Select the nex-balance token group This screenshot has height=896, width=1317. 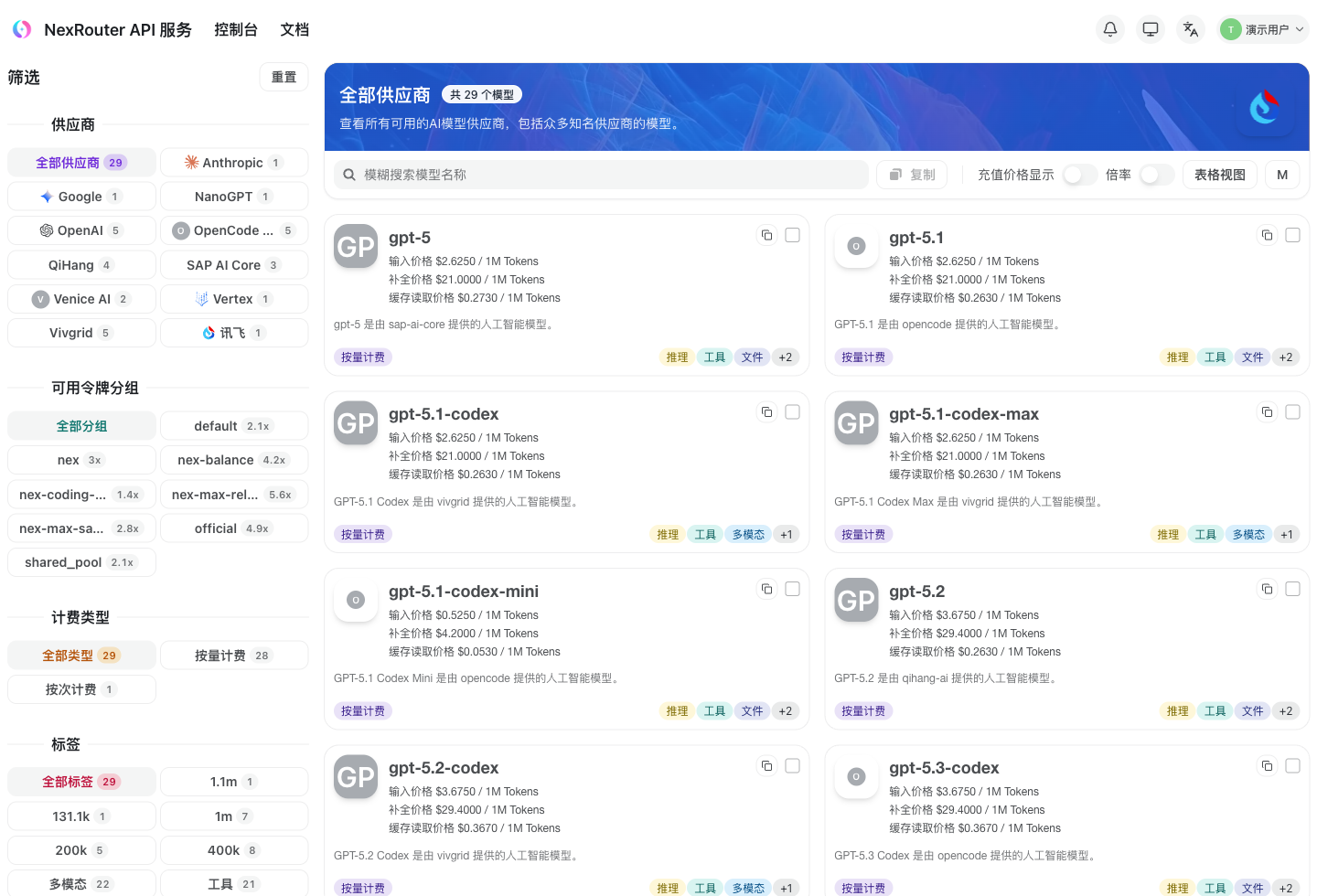click(234, 460)
